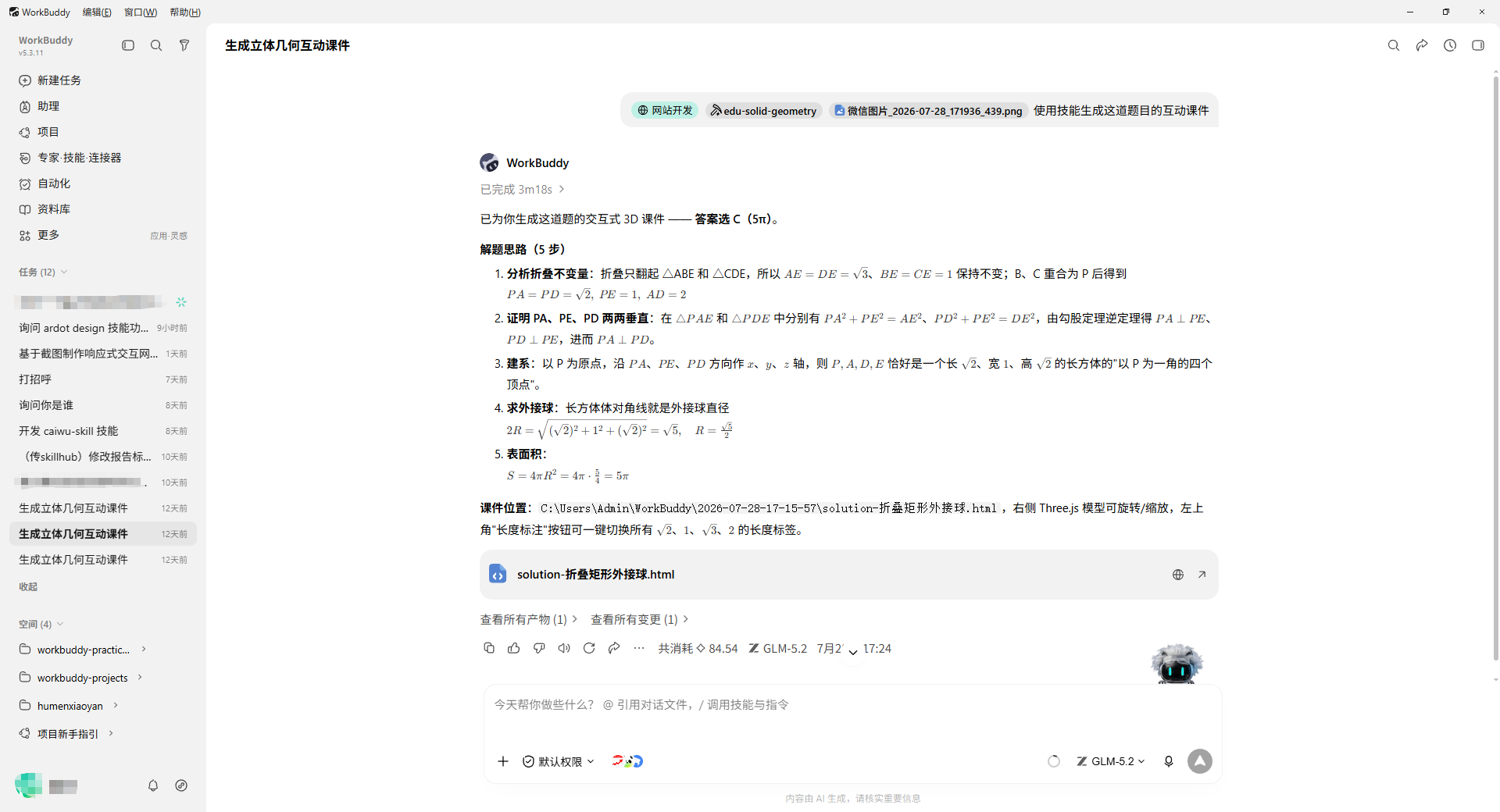Send message with the send button
Screen dimensions: 1500x812
1200,761
